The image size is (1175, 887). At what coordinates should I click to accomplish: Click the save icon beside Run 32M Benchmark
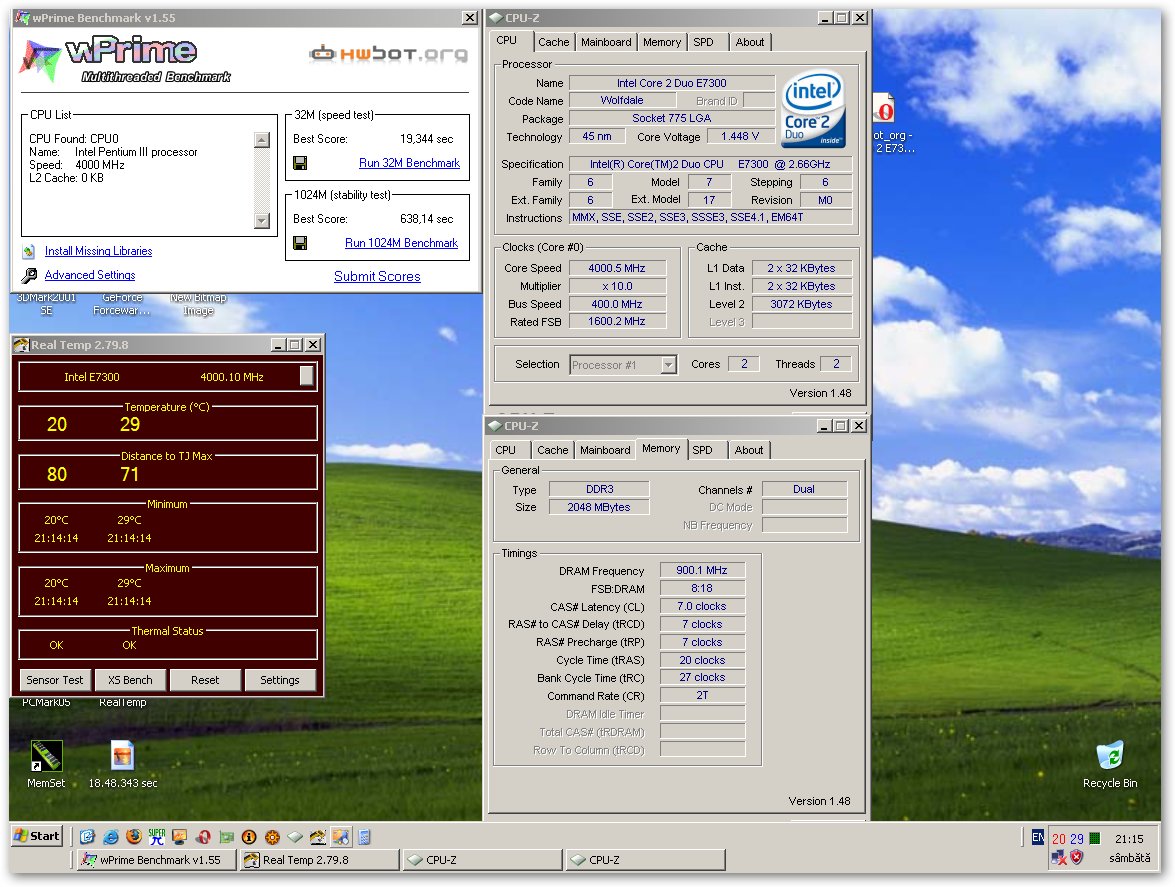click(300, 163)
